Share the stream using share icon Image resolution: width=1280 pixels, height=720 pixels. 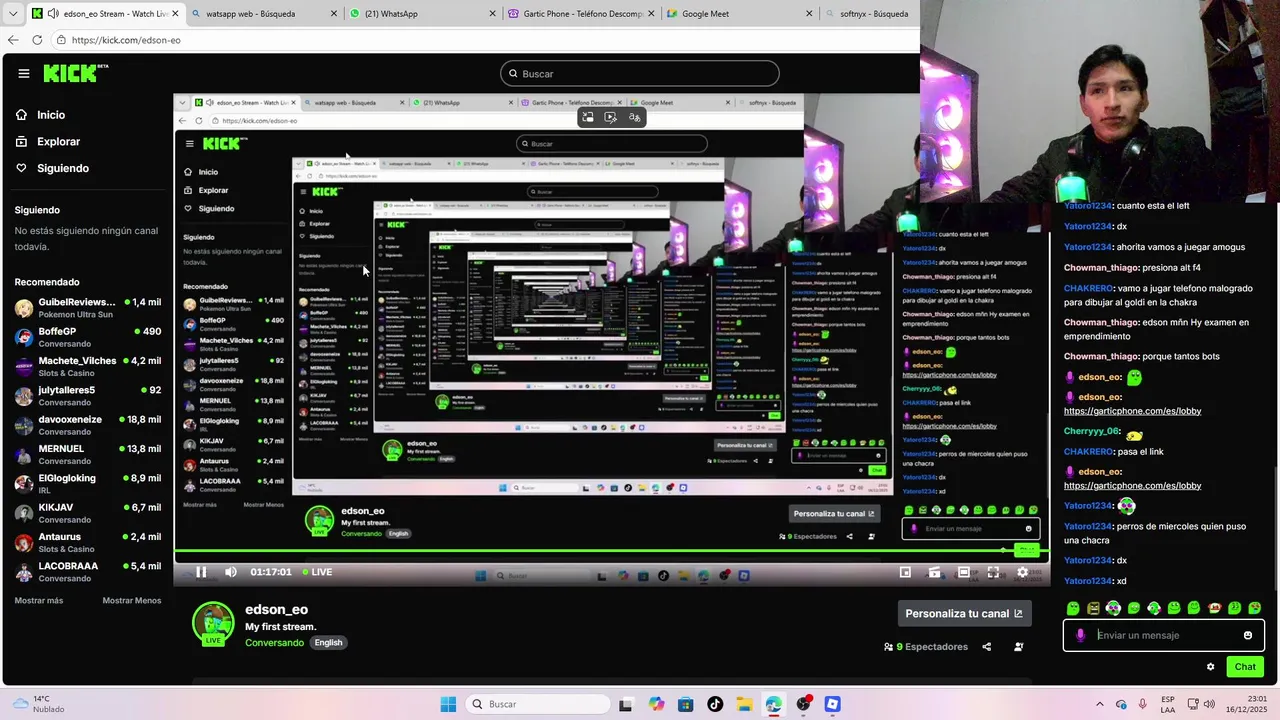point(986,647)
